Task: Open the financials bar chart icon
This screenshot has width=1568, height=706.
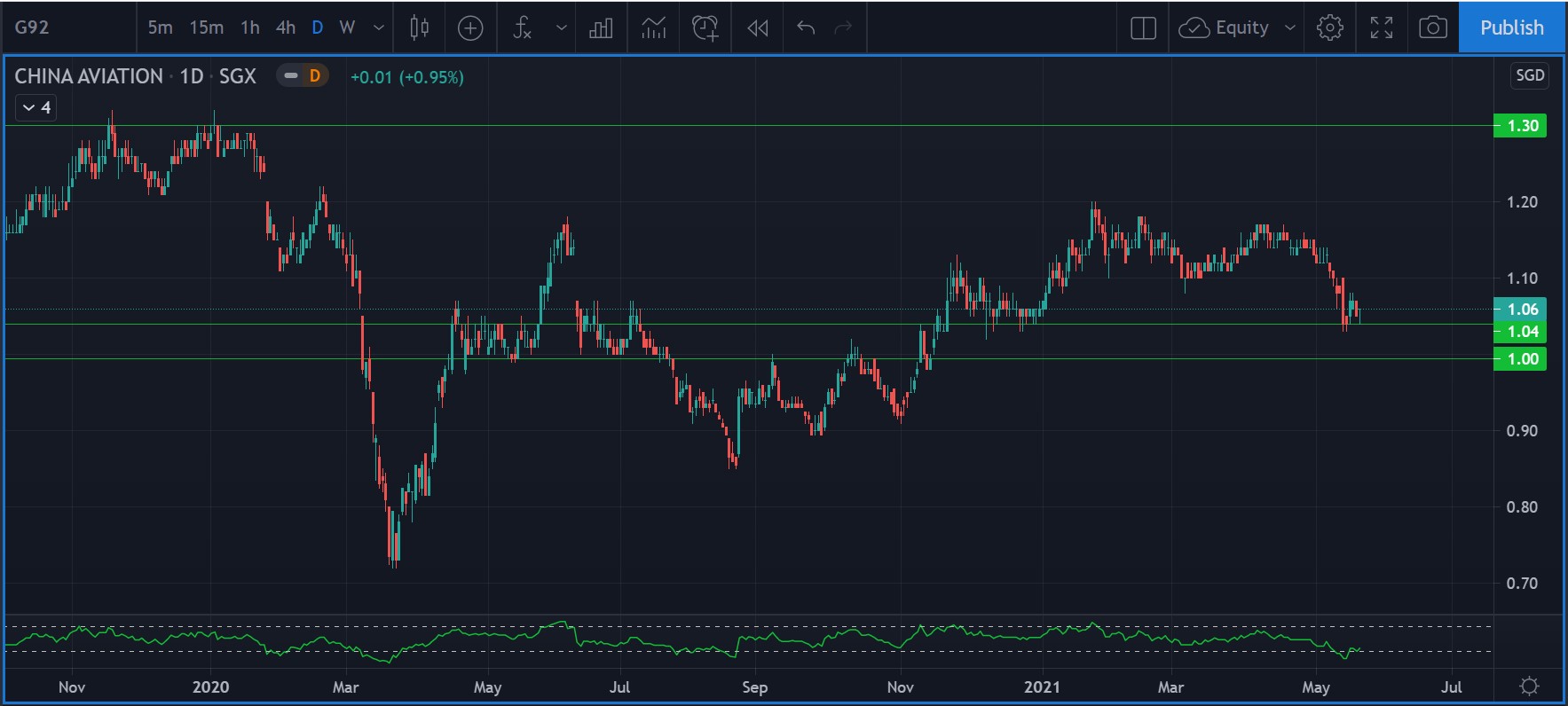Action: coord(601,28)
